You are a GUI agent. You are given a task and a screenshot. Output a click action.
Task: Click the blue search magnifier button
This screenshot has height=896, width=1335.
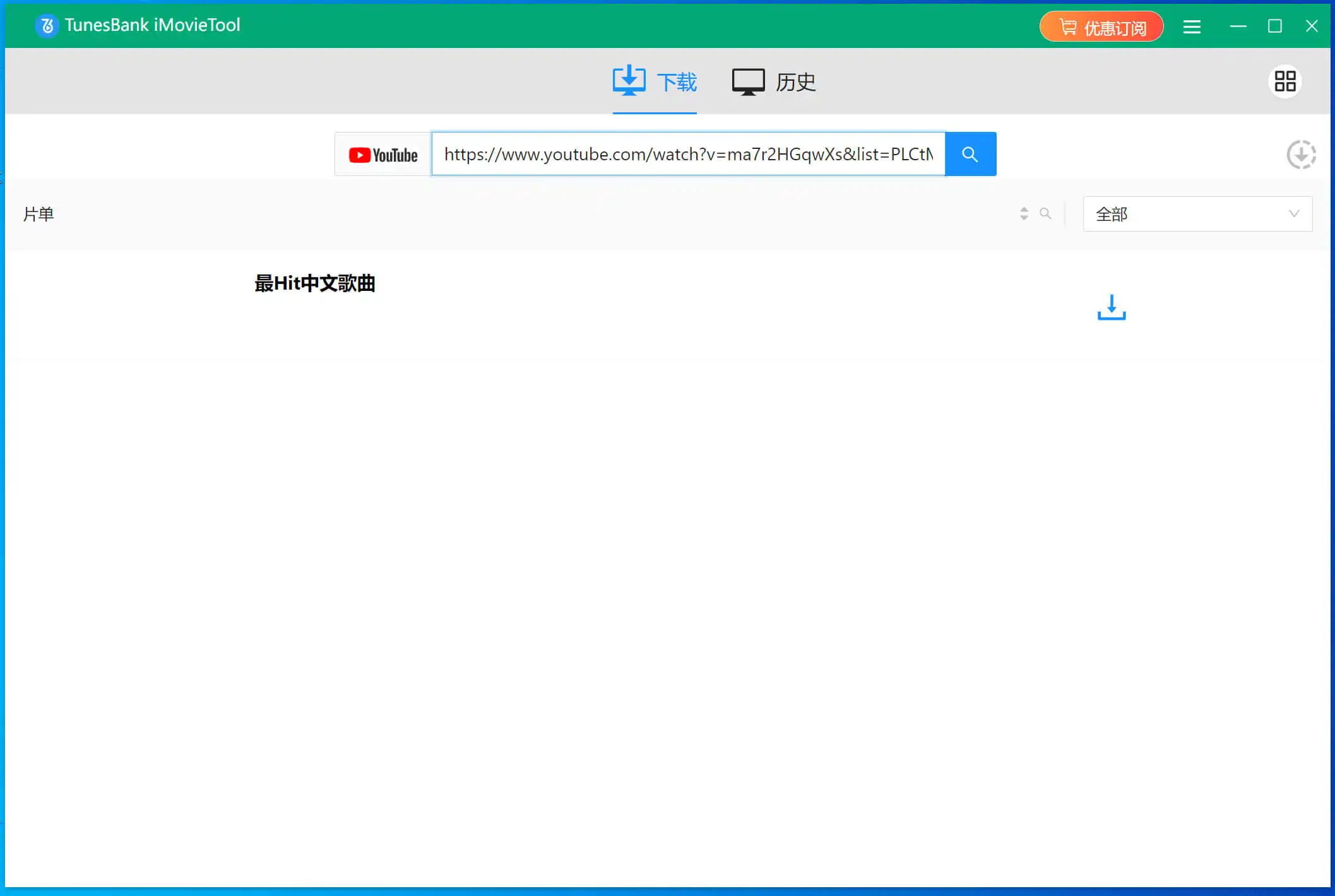pos(970,154)
